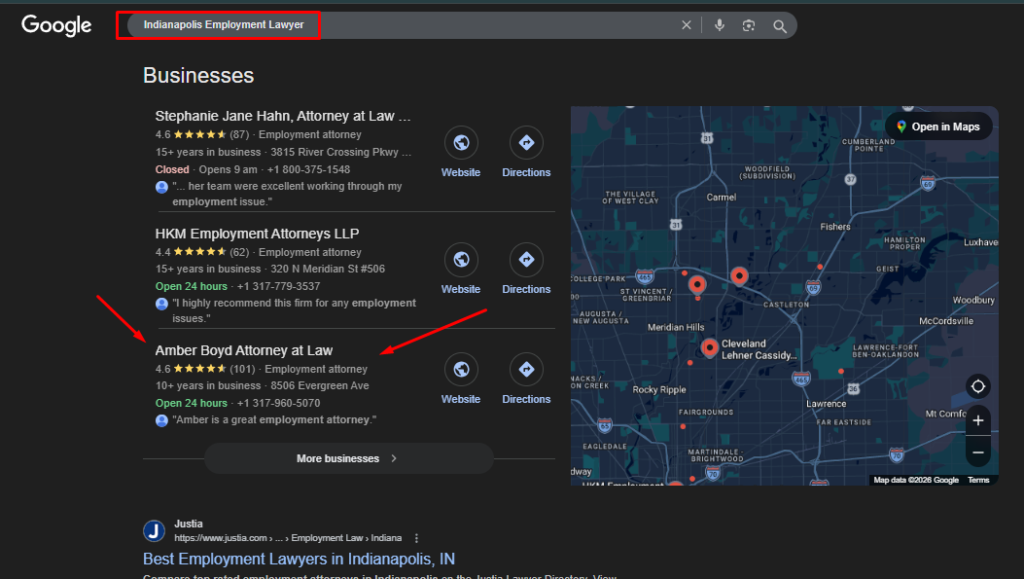This screenshot has width=1024, height=579.
Task: Clear the search query with the X
Action: (x=686, y=25)
